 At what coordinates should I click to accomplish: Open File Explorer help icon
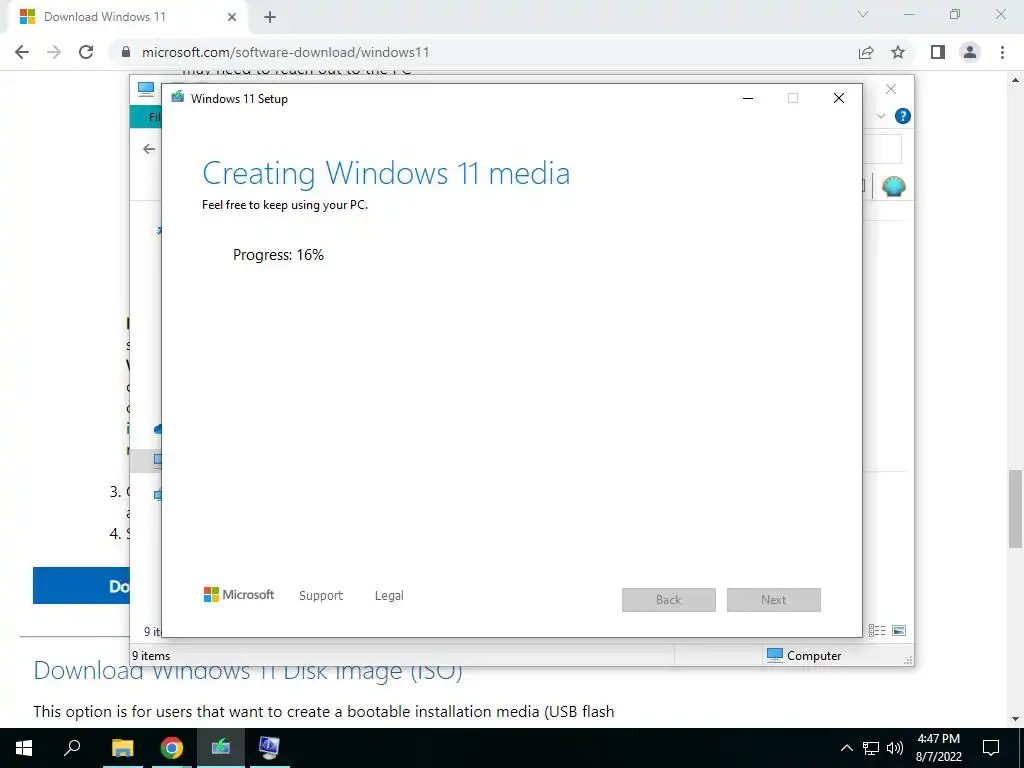pos(903,116)
